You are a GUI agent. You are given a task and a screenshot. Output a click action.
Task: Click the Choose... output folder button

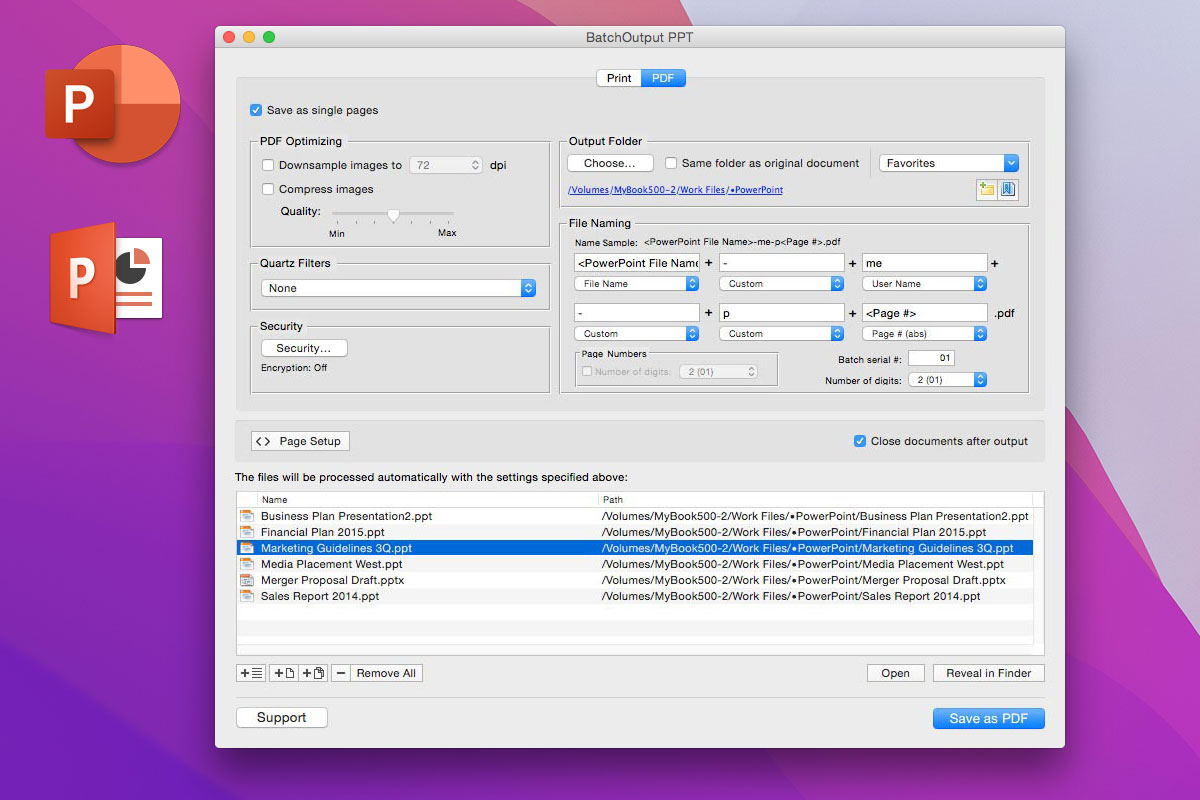click(x=610, y=163)
